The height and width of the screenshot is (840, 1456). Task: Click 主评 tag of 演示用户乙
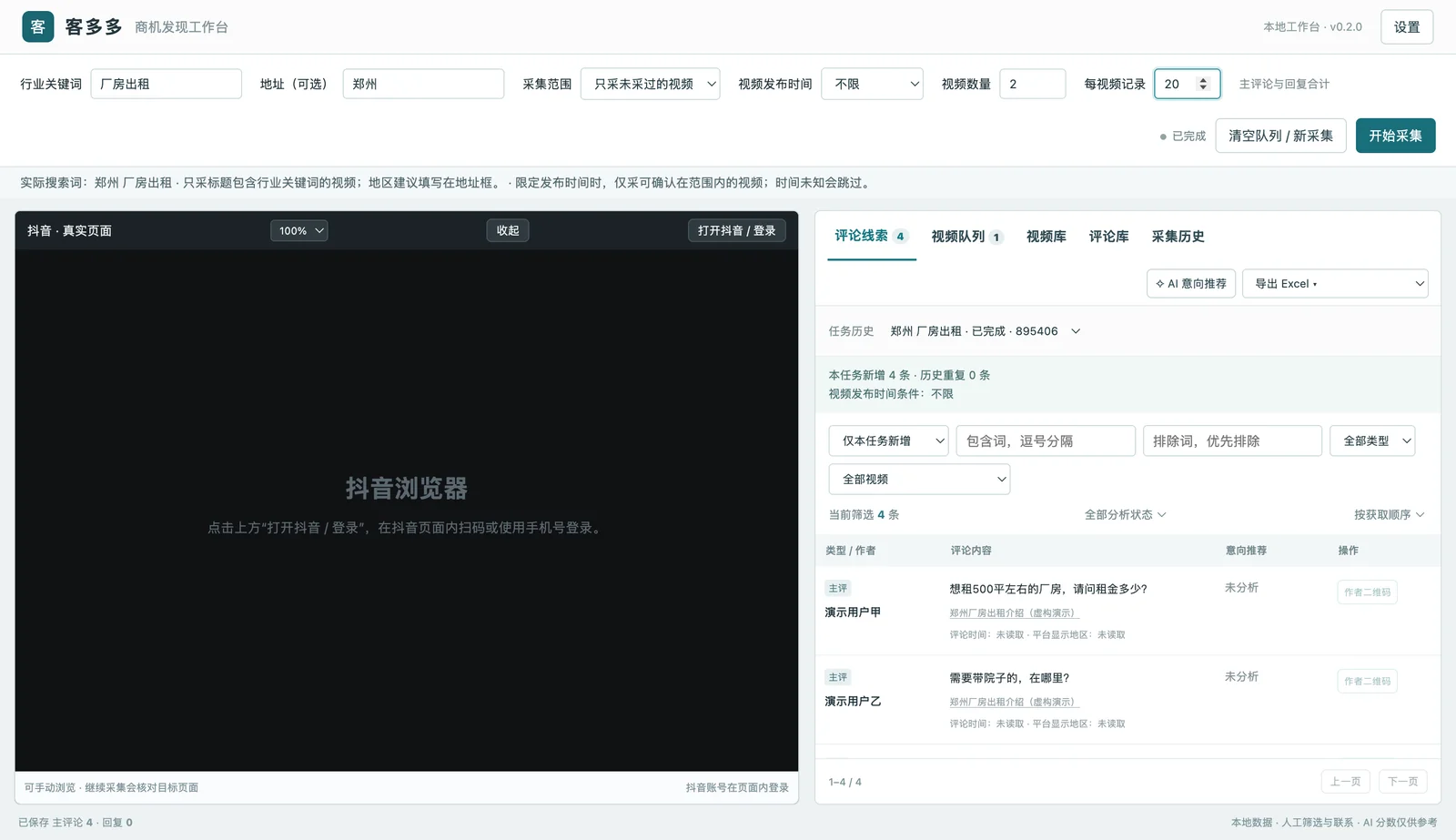click(x=838, y=678)
